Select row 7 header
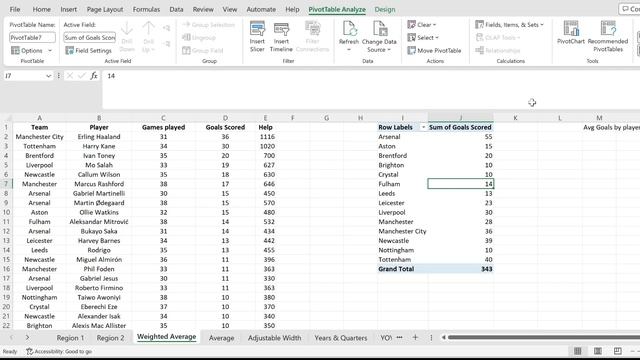This screenshot has height=360, width=640. (x=6, y=184)
